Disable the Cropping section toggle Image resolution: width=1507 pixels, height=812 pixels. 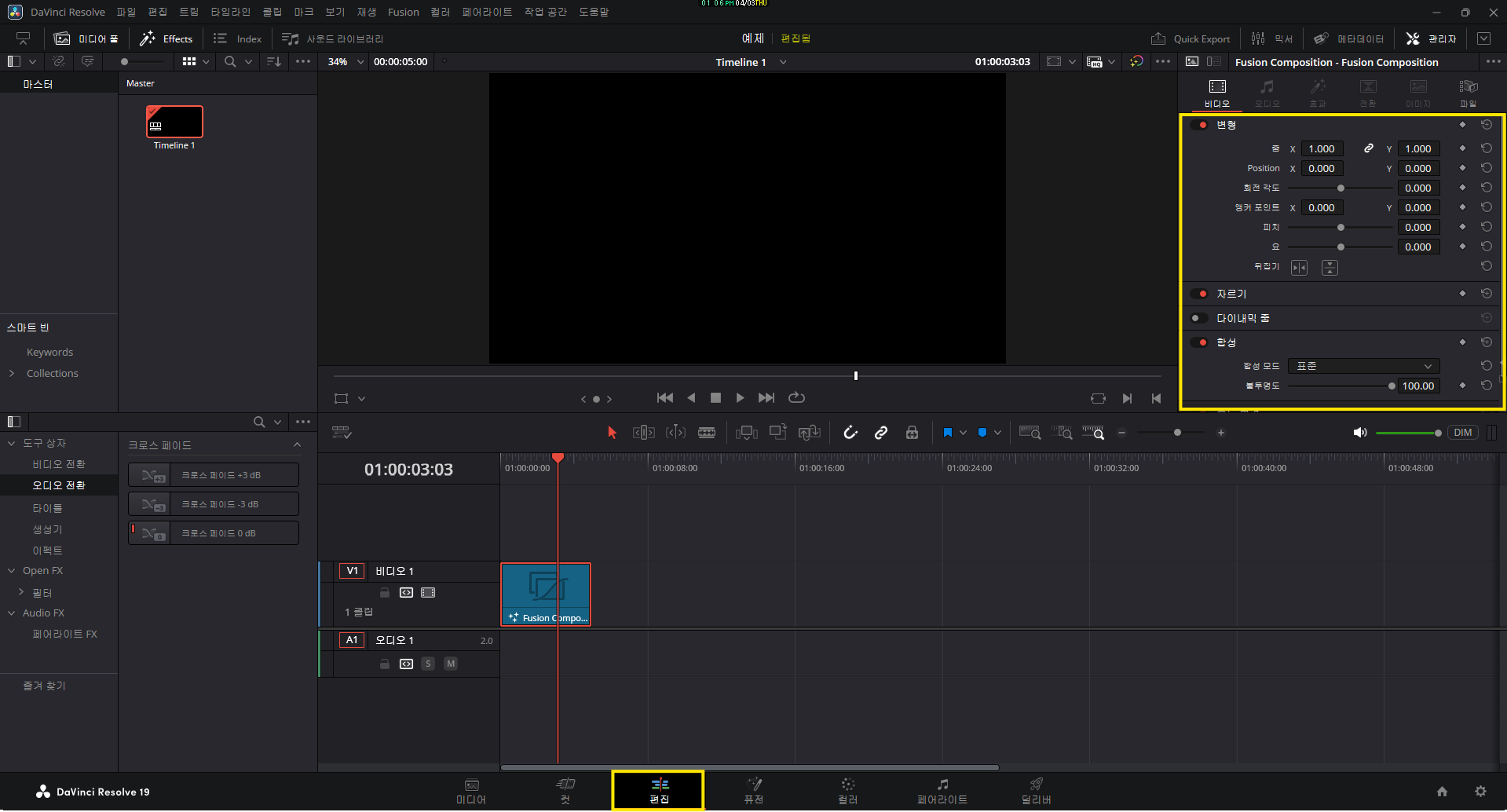pyautogui.click(x=1199, y=294)
